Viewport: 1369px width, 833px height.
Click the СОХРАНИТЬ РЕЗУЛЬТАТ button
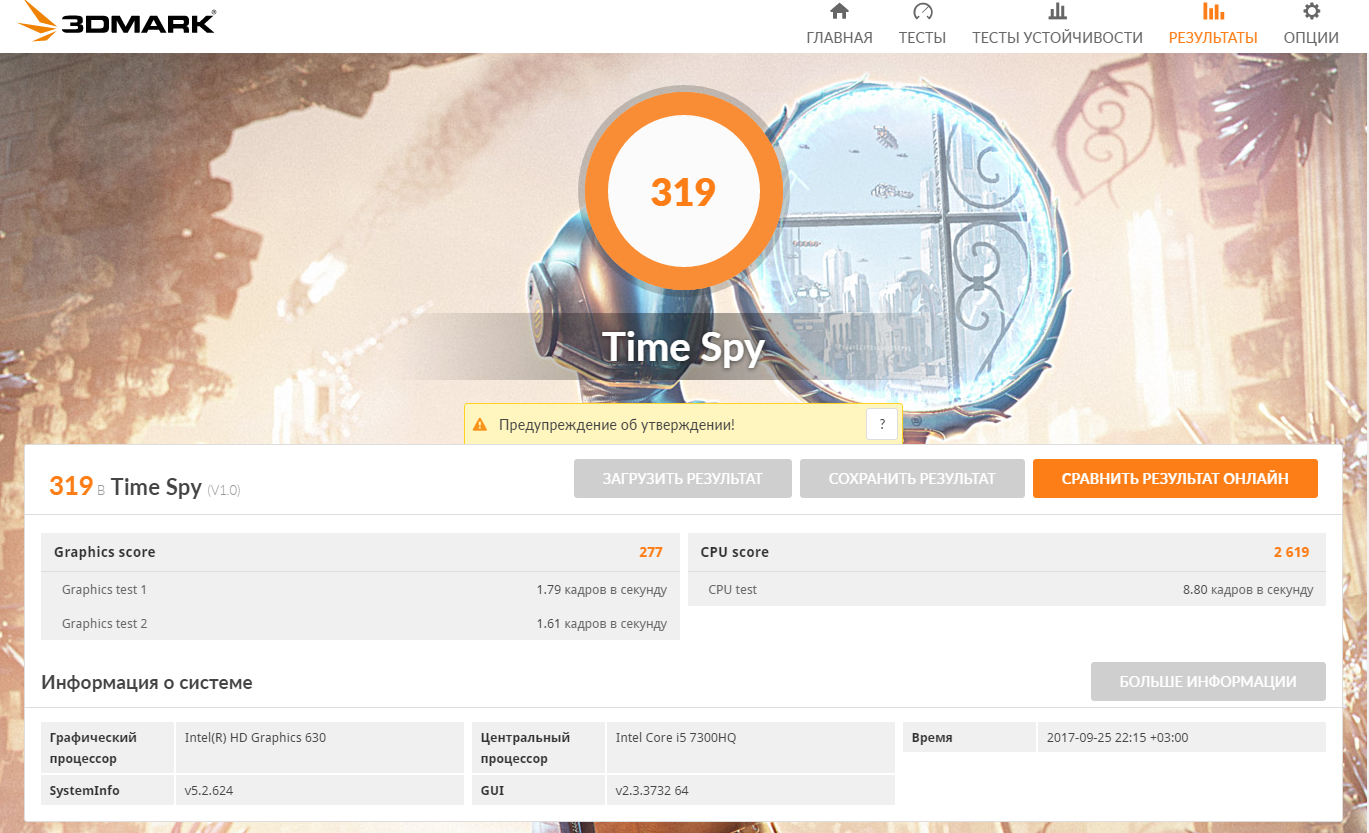pyautogui.click(x=912, y=479)
